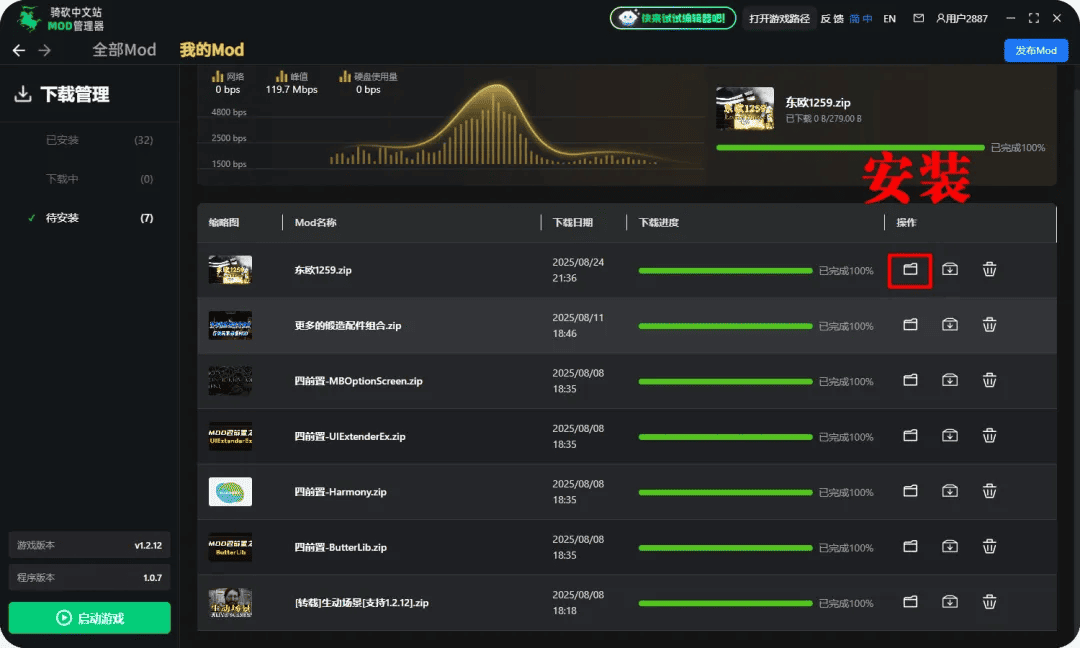Screen dimensions: 1080x648
Task: Click the blue 发布Mod button
Action: point(1035,51)
